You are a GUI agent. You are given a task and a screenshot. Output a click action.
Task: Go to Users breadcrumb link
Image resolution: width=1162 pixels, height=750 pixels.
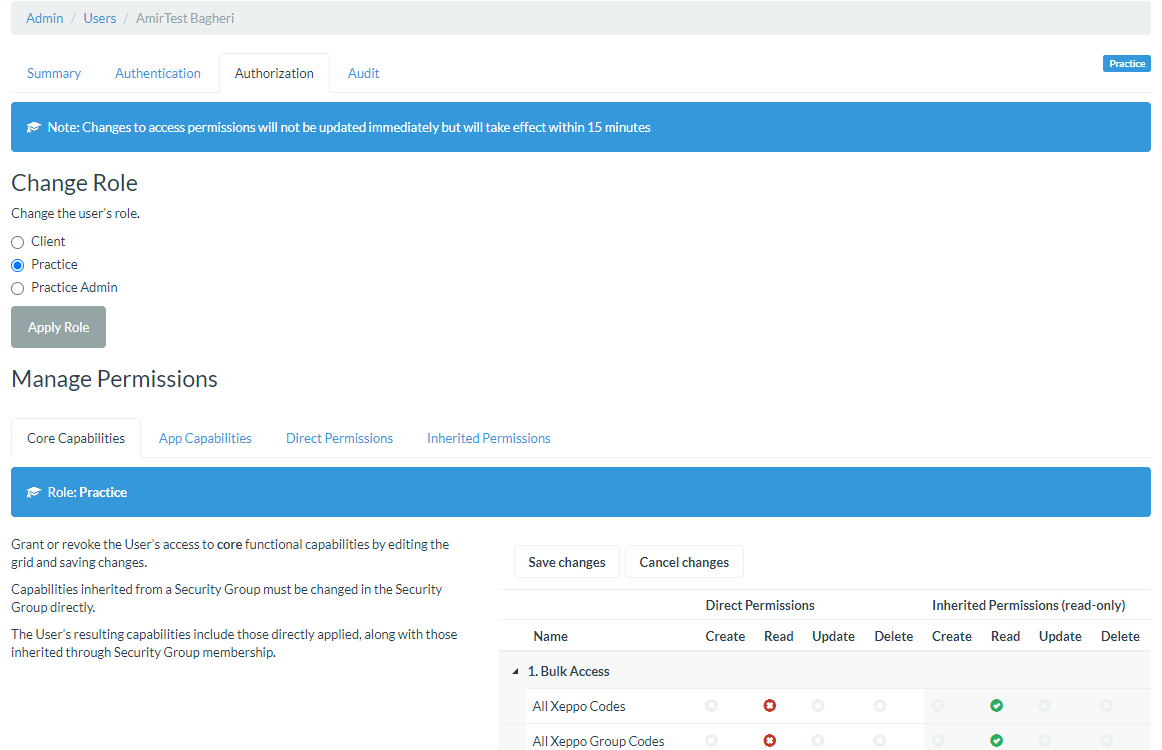100,18
